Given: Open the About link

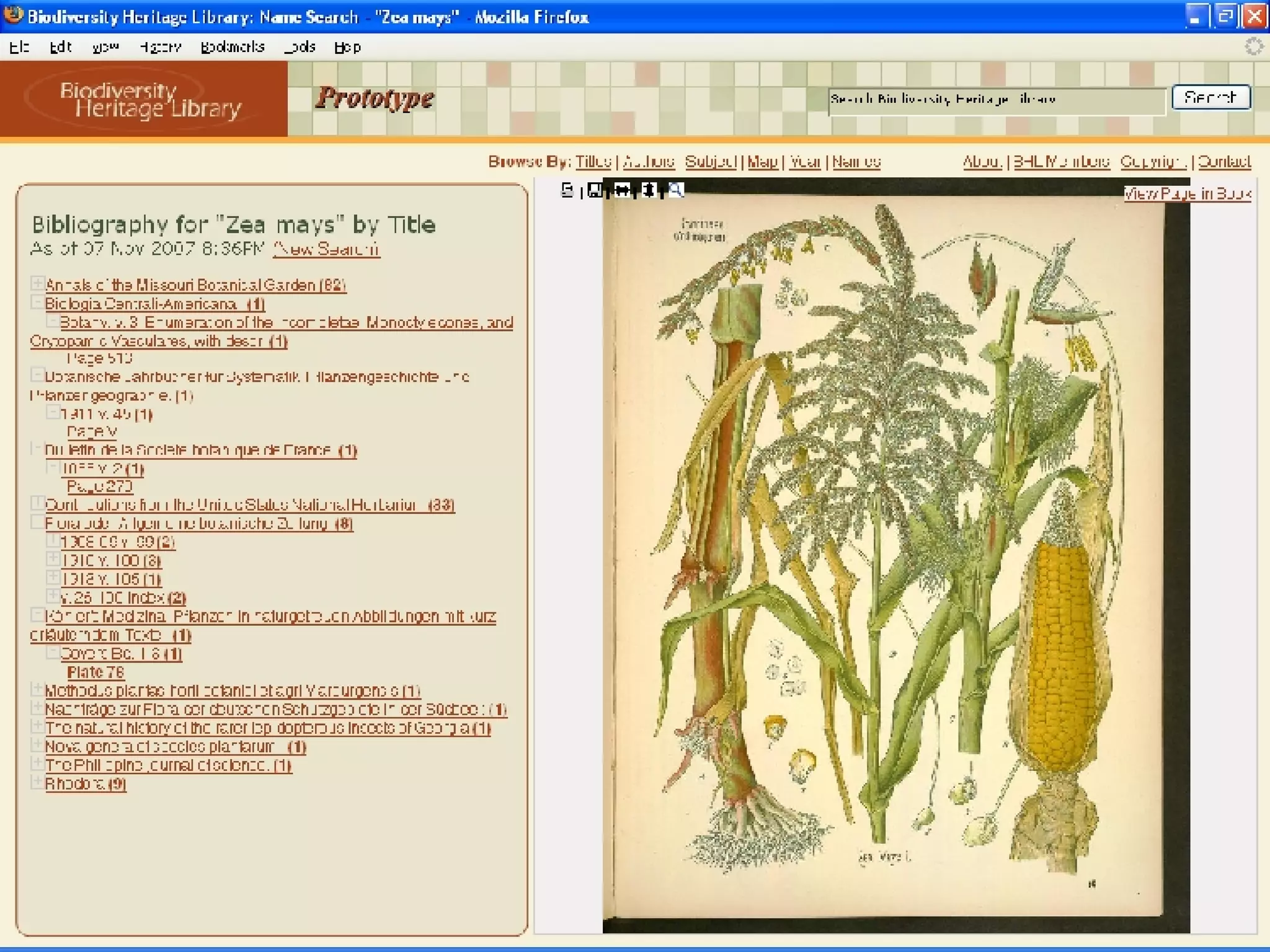Looking at the screenshot, I should [982, 162].
